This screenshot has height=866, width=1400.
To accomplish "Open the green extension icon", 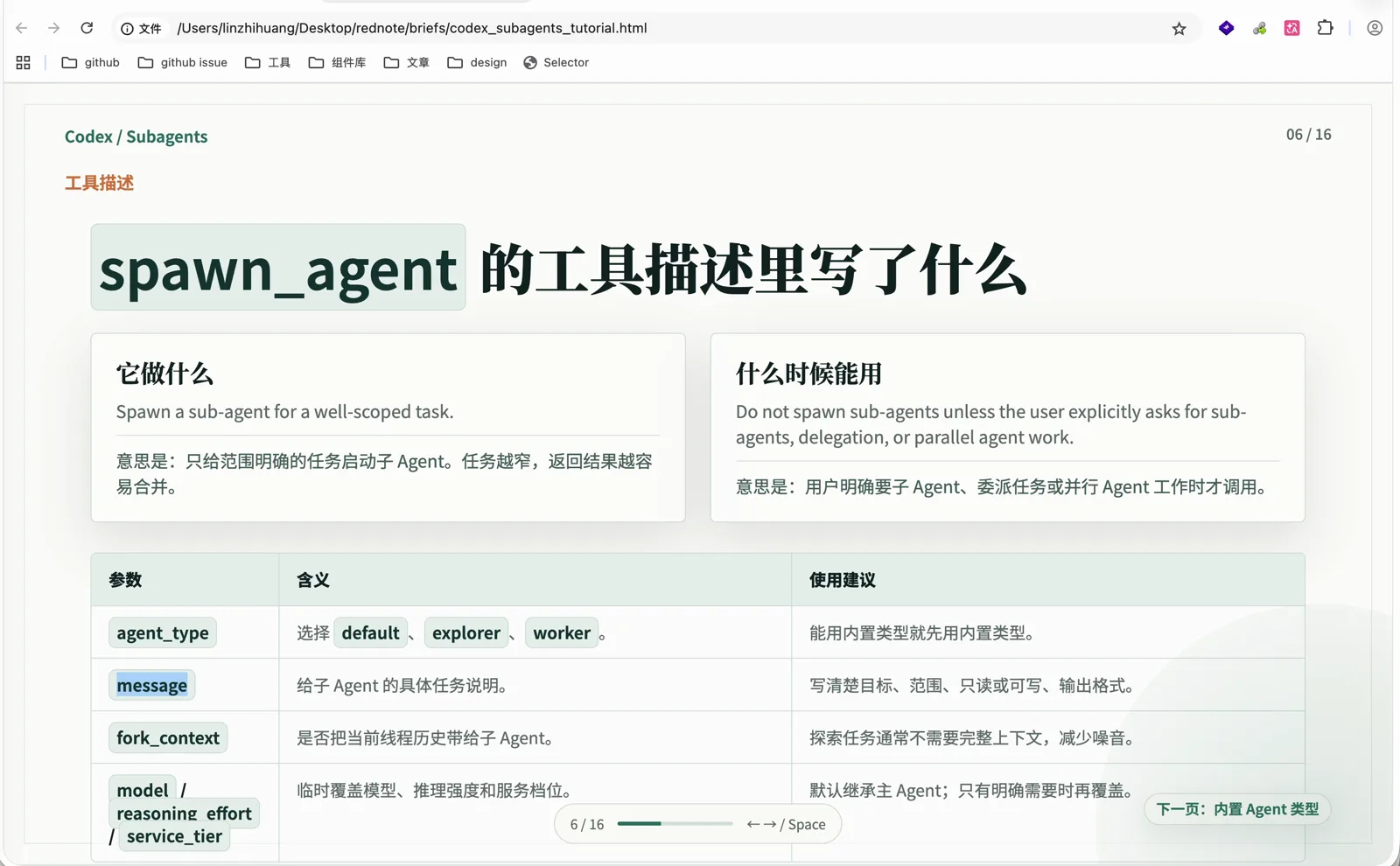I will pyautogui.click(x=1259, y=28).
